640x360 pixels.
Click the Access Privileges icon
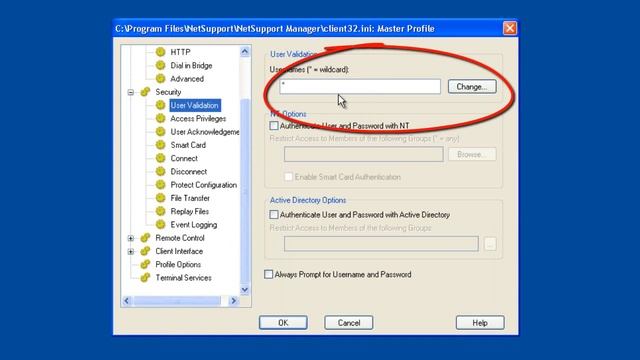coord(160,118)
